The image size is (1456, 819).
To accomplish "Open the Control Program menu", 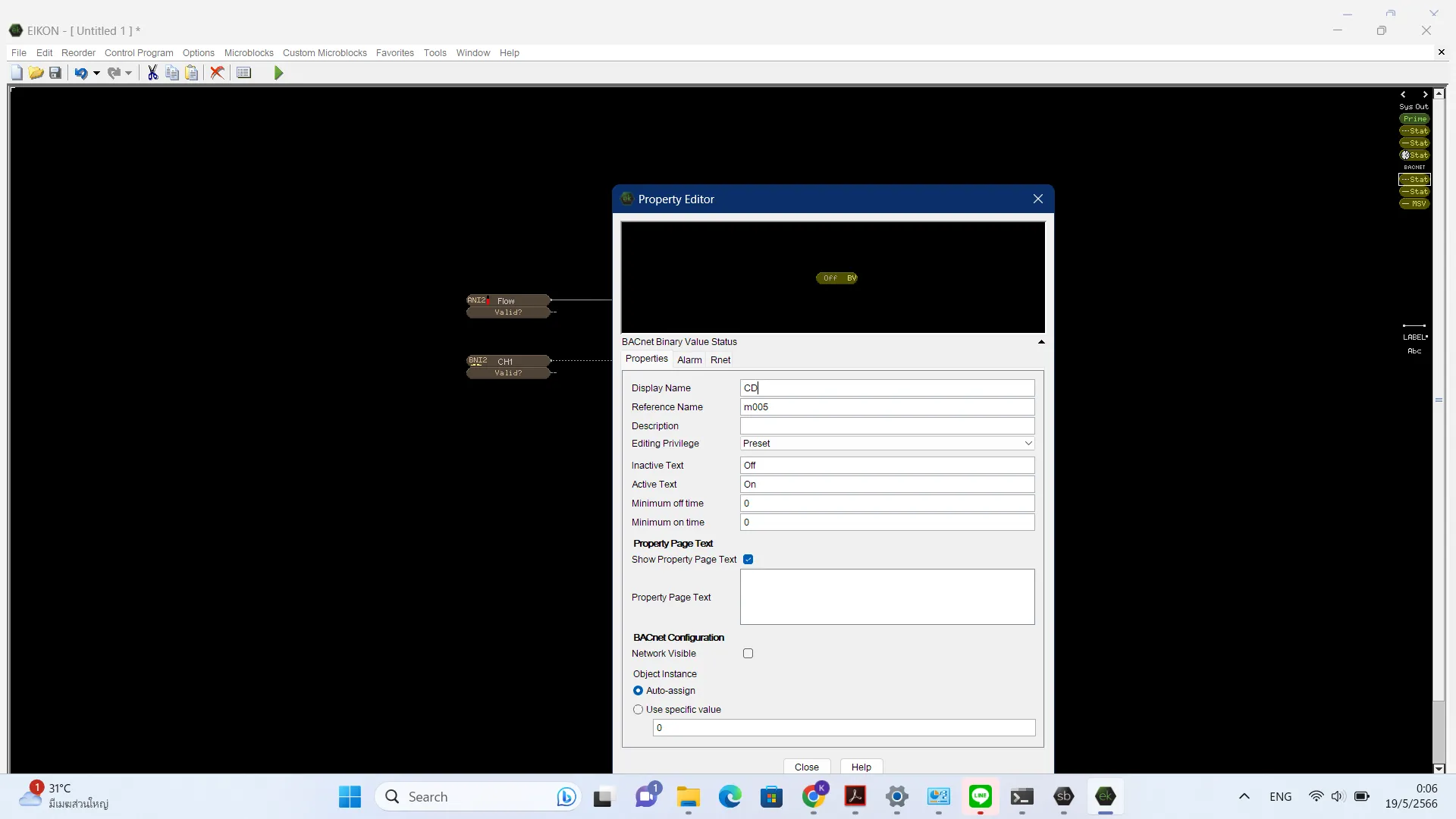I will [139, 53].
